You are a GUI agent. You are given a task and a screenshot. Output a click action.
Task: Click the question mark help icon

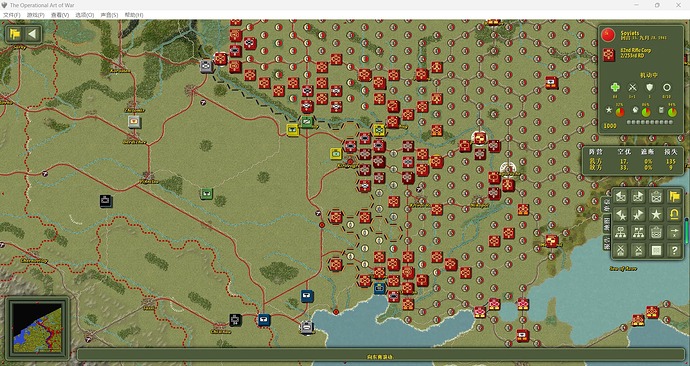point(674,250)
